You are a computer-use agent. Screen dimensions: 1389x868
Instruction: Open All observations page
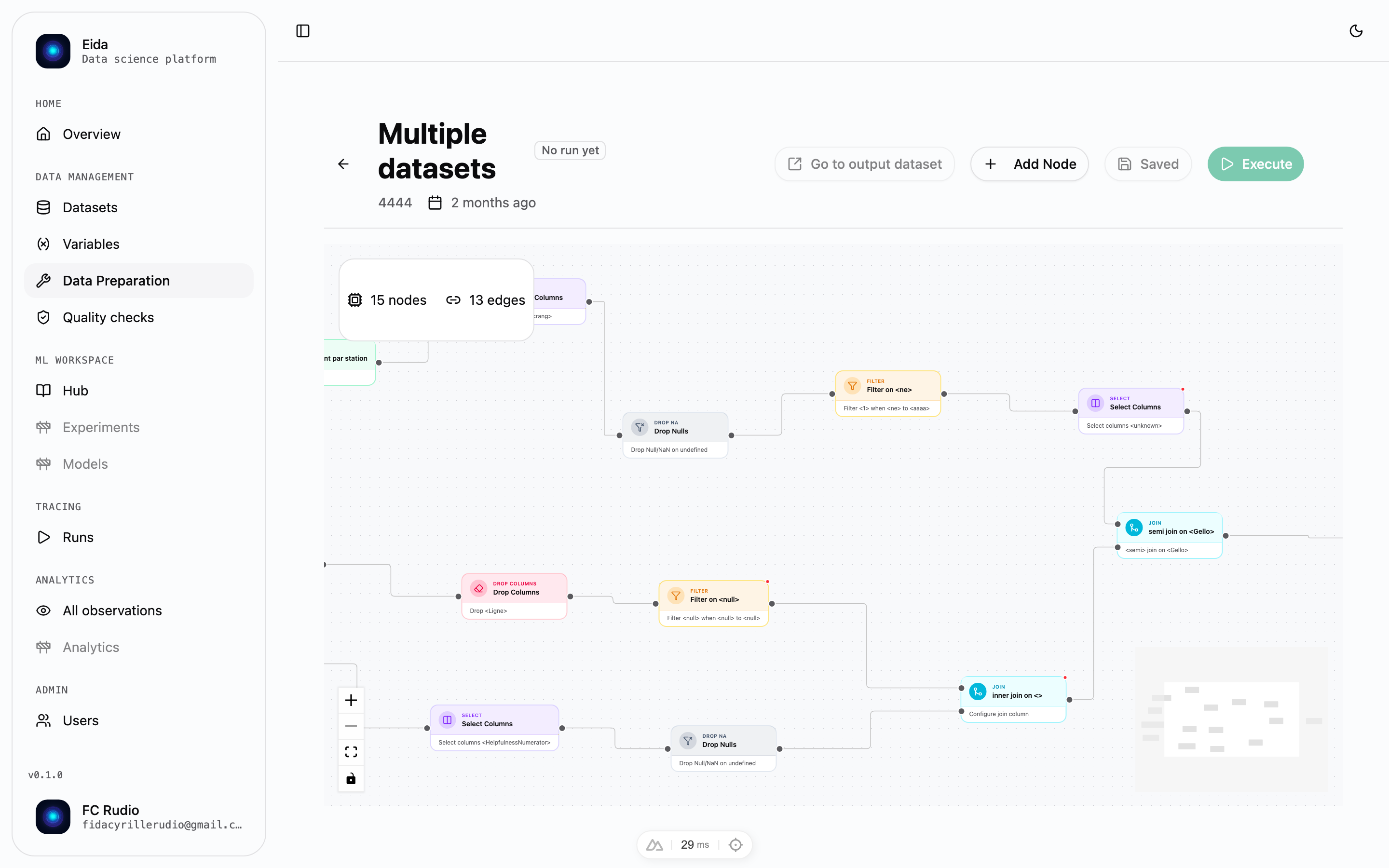pos(138,610)
